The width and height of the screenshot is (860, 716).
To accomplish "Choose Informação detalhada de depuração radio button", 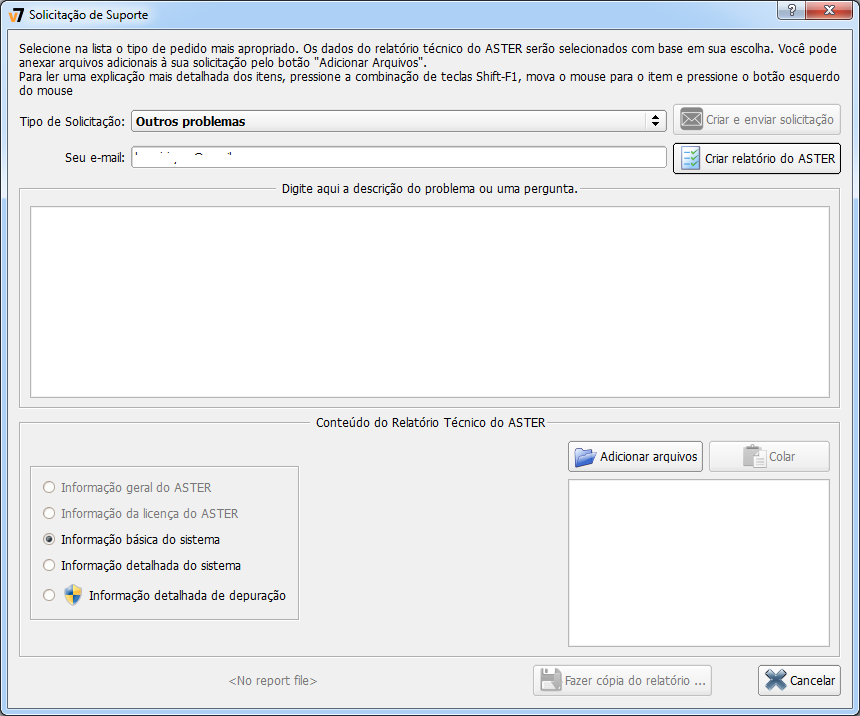I will 49,595.
